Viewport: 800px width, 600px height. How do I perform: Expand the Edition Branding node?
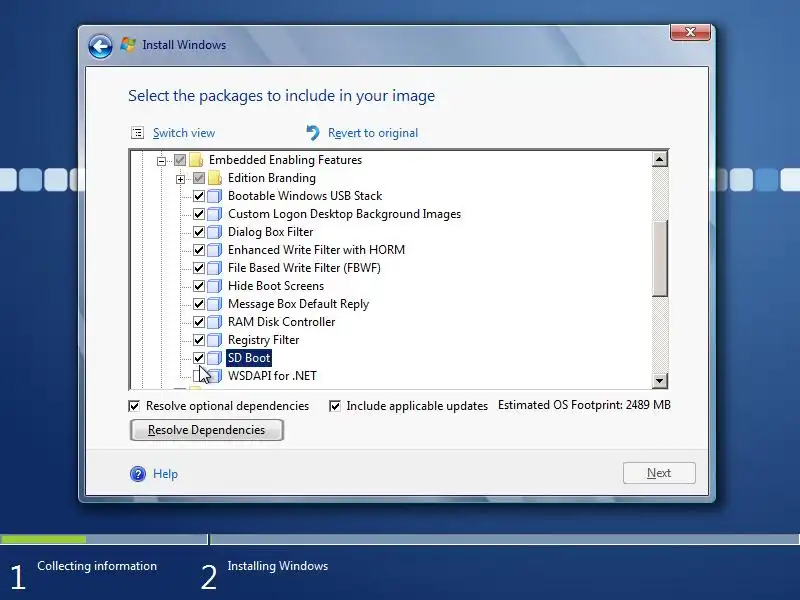(x=180, y=179)
